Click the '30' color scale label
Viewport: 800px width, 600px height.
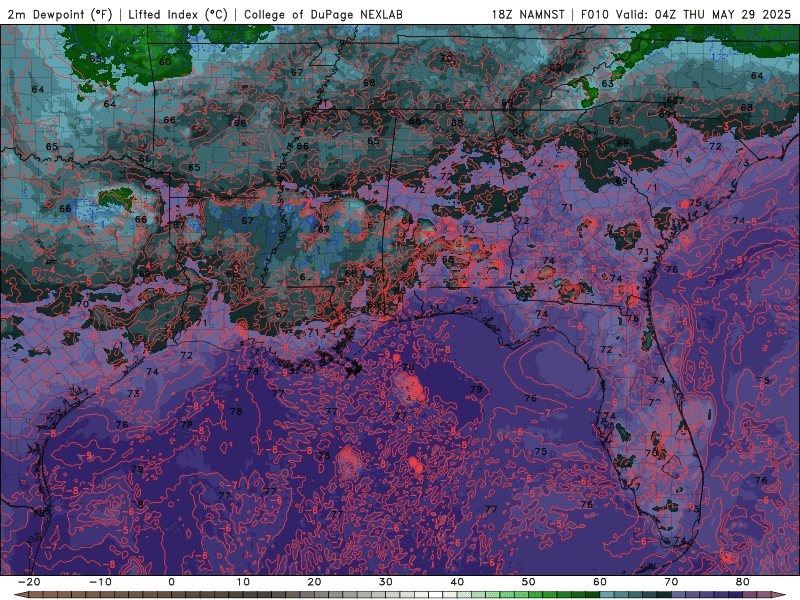(x=386, y=582)
